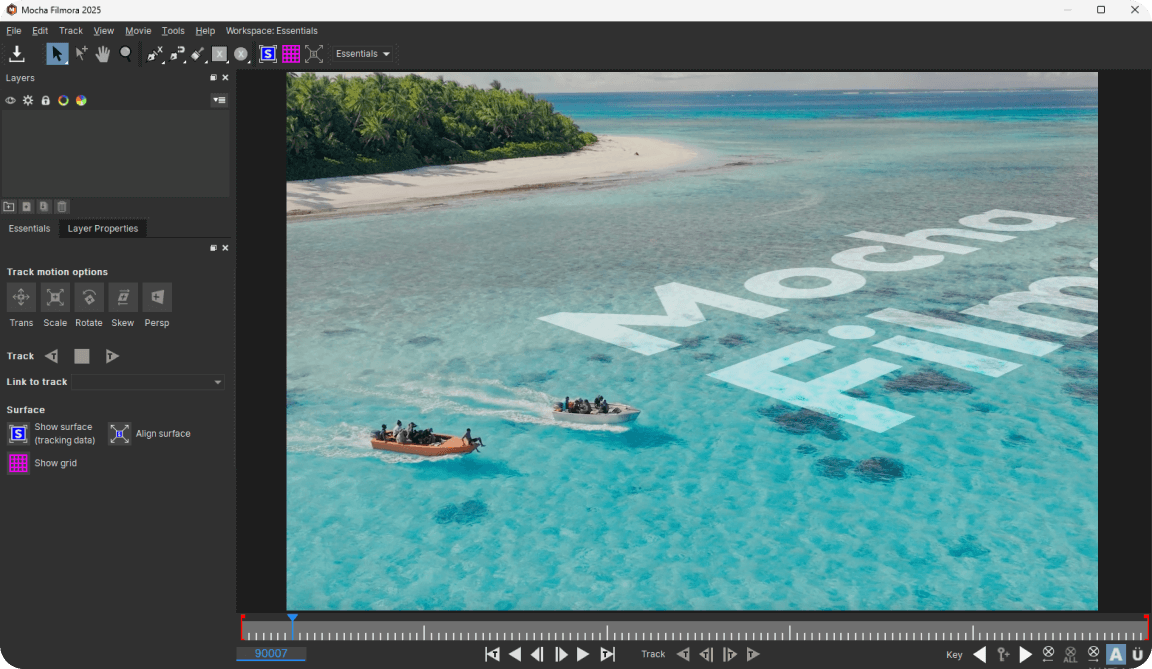1152x669 pixels.
Task: Click Play forwards button
Action: click(x=583, y=654)
